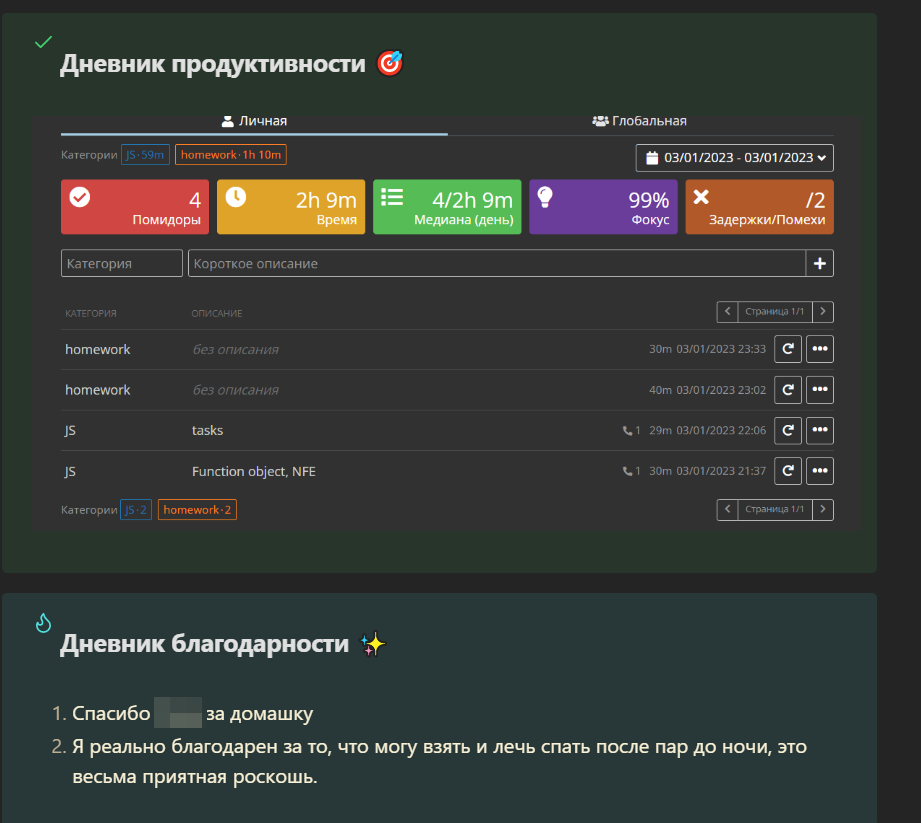Repeat the JS tasks entry
This screenshot has height=823, width=921.
(x=788, y=430)
